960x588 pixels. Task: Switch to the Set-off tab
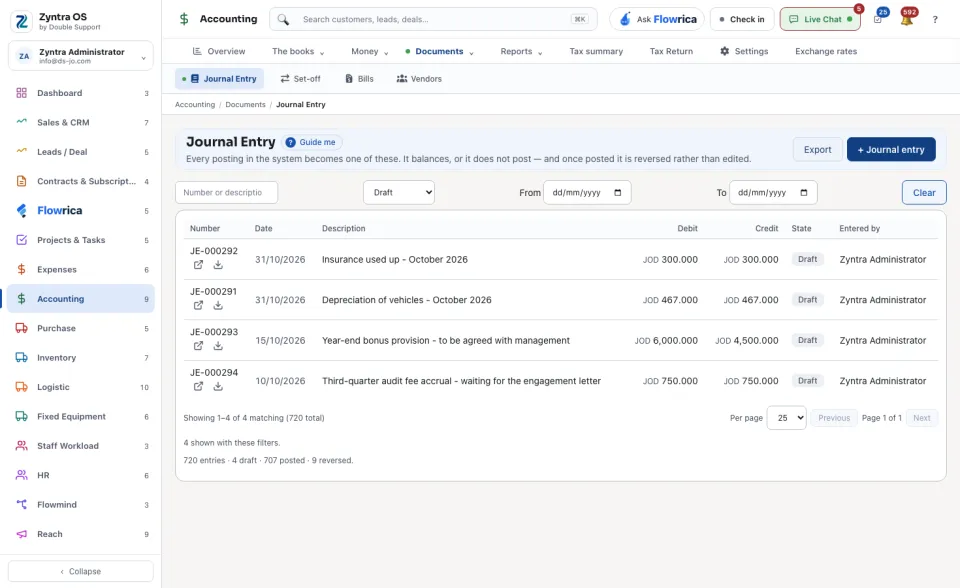click(x=300, y=79)
